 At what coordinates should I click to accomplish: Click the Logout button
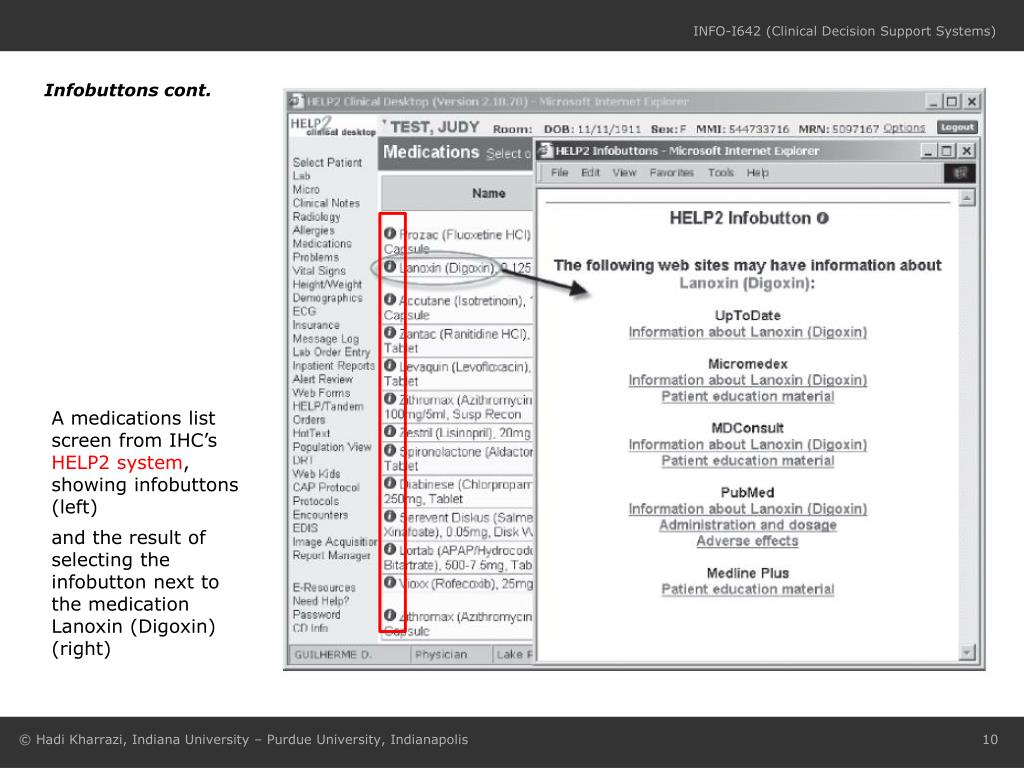(957, 127)
